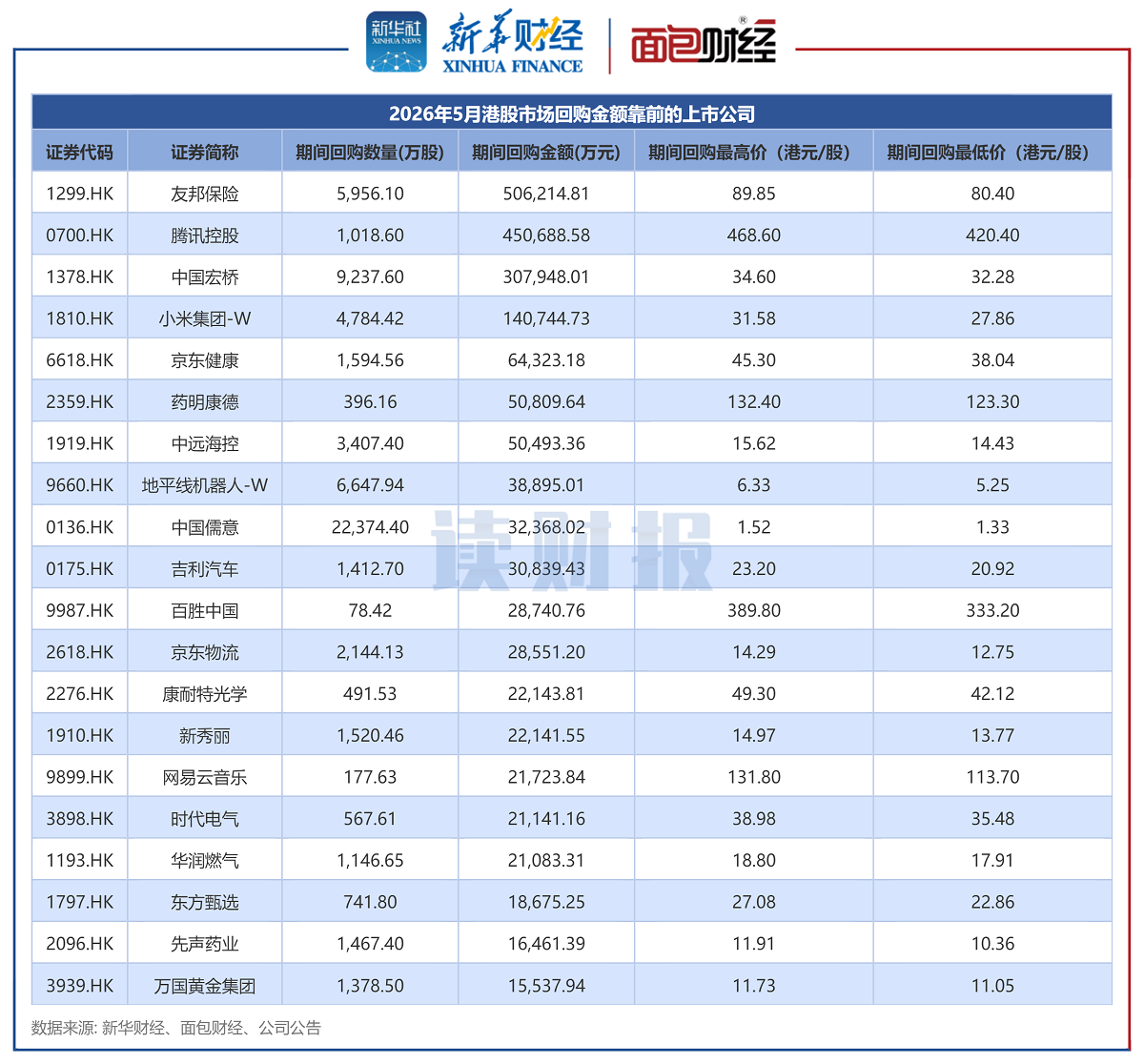This screenshot has width=1144, height=1064.
Task: Select the stock code 2096.HK
Action: click(80, 945)
